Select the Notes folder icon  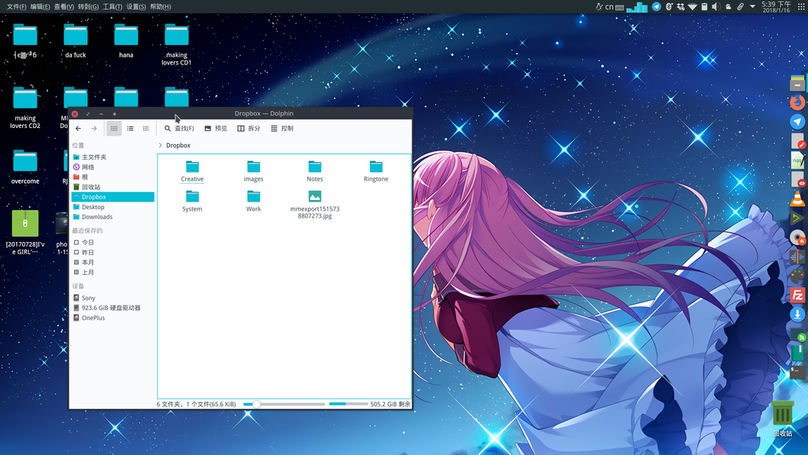coord(315,166)
